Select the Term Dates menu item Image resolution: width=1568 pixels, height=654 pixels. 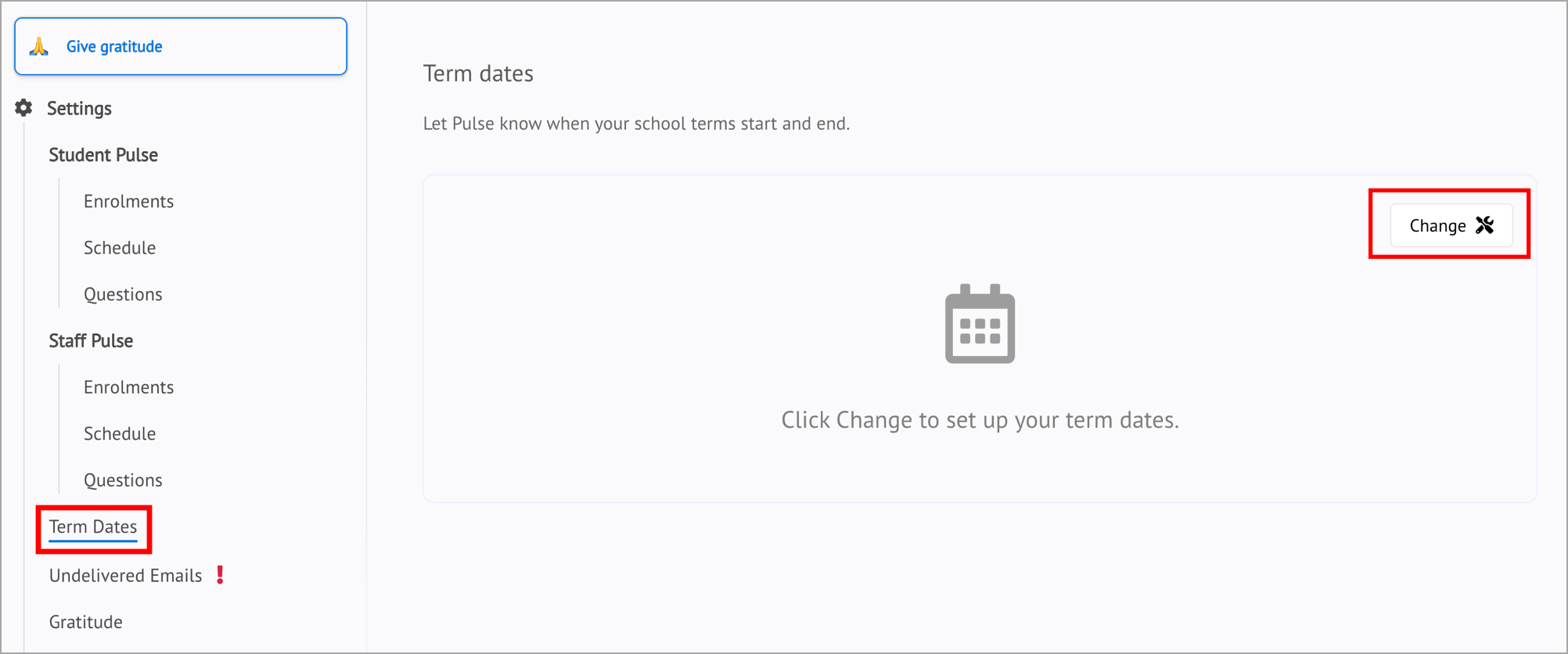[x=93, y=526]
